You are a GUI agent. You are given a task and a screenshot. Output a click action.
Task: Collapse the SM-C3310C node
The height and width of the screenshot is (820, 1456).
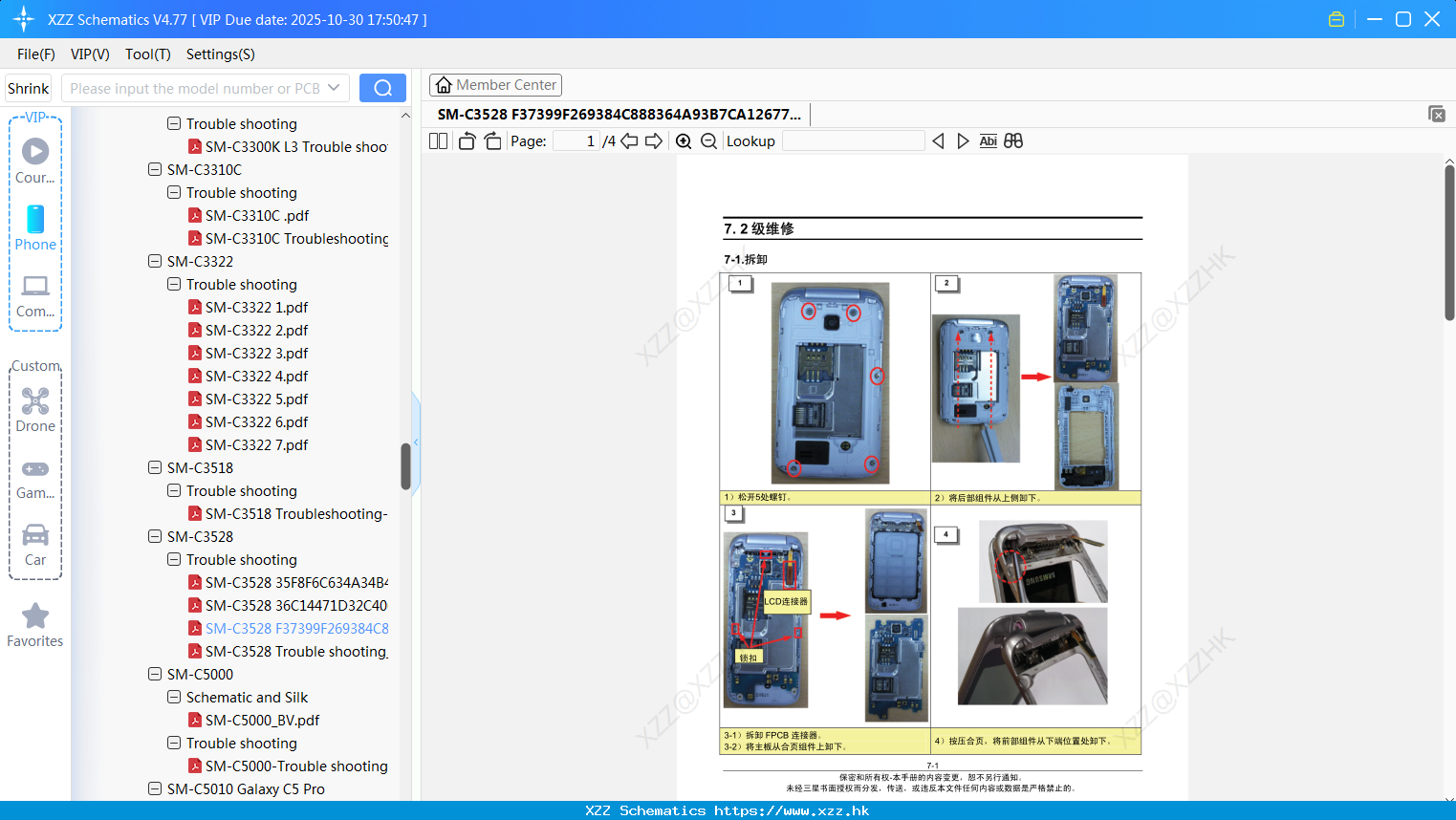coord(155,169)
